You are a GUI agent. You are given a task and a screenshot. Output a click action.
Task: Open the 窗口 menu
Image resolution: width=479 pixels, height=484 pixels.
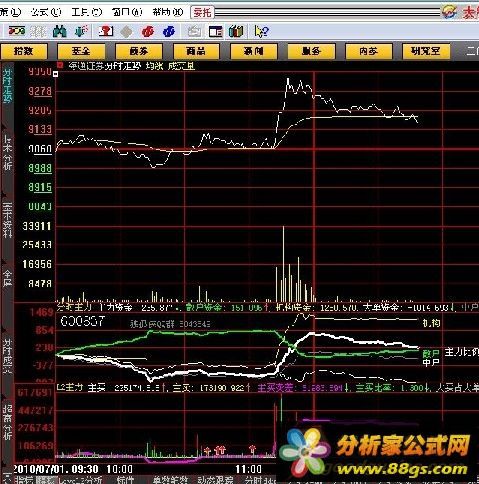point(127,12)
